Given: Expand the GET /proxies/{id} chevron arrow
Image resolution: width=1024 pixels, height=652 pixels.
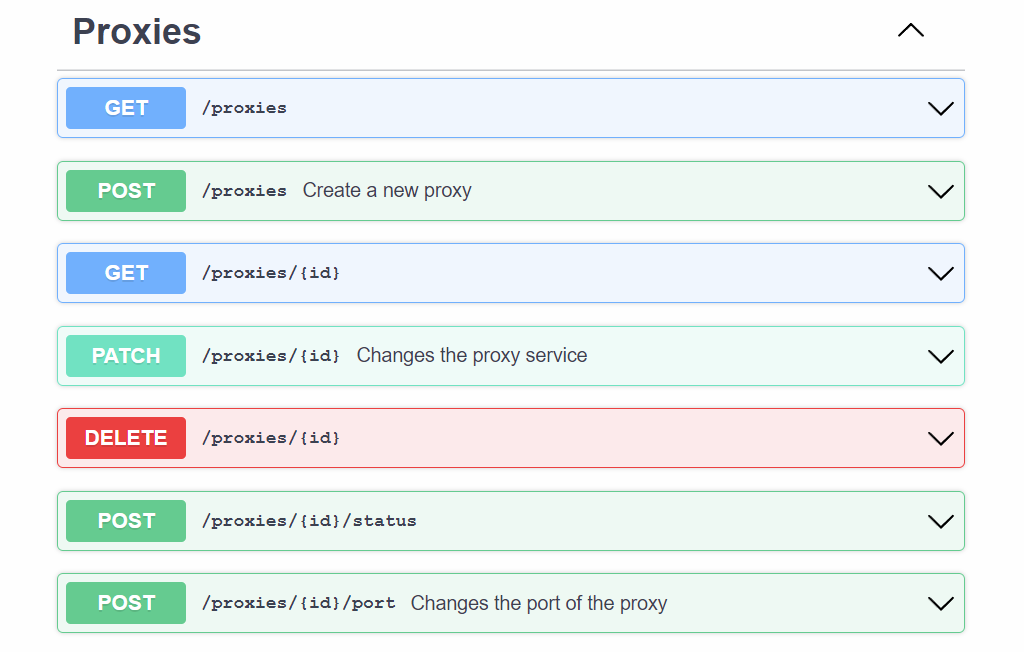Looking at the screenshot, I should 940,273.
